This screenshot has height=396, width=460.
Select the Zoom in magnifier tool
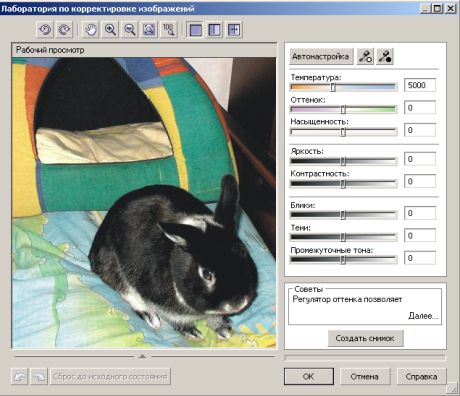(110, 30)
